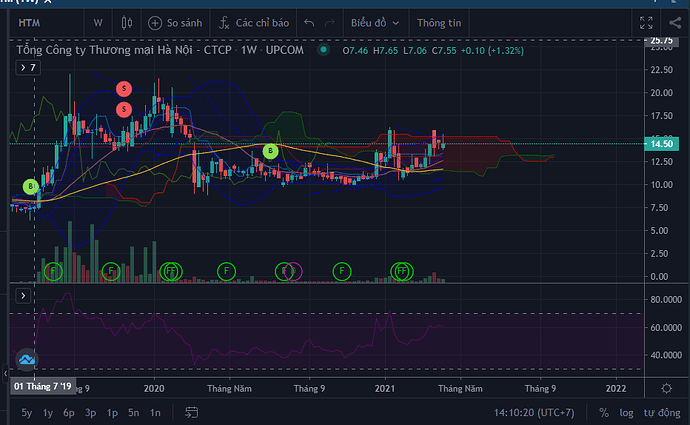Open the W timeframe interval selector
690x425 pixels.
click(98, 22)
